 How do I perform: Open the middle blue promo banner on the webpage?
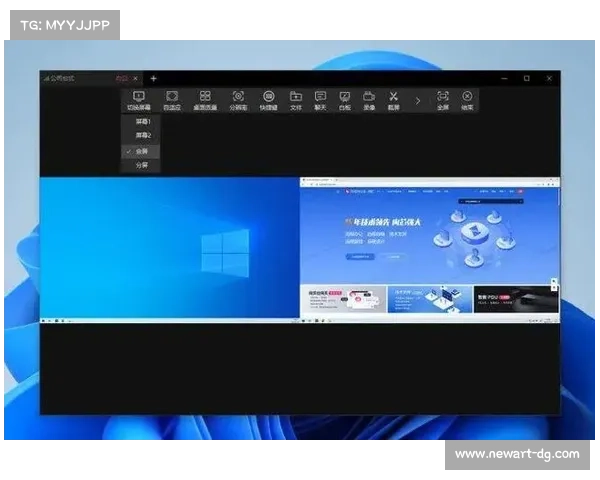click(x=430, y=299)
